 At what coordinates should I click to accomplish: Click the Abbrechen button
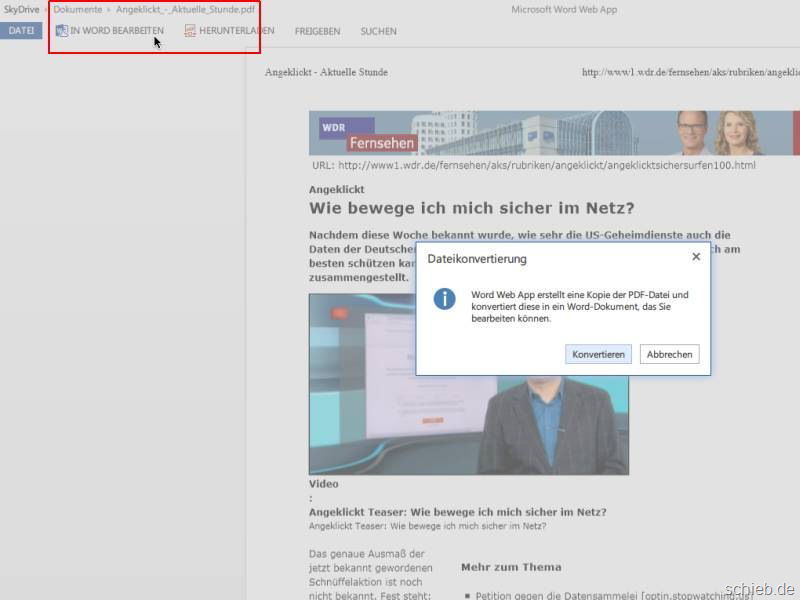[669, 354]
